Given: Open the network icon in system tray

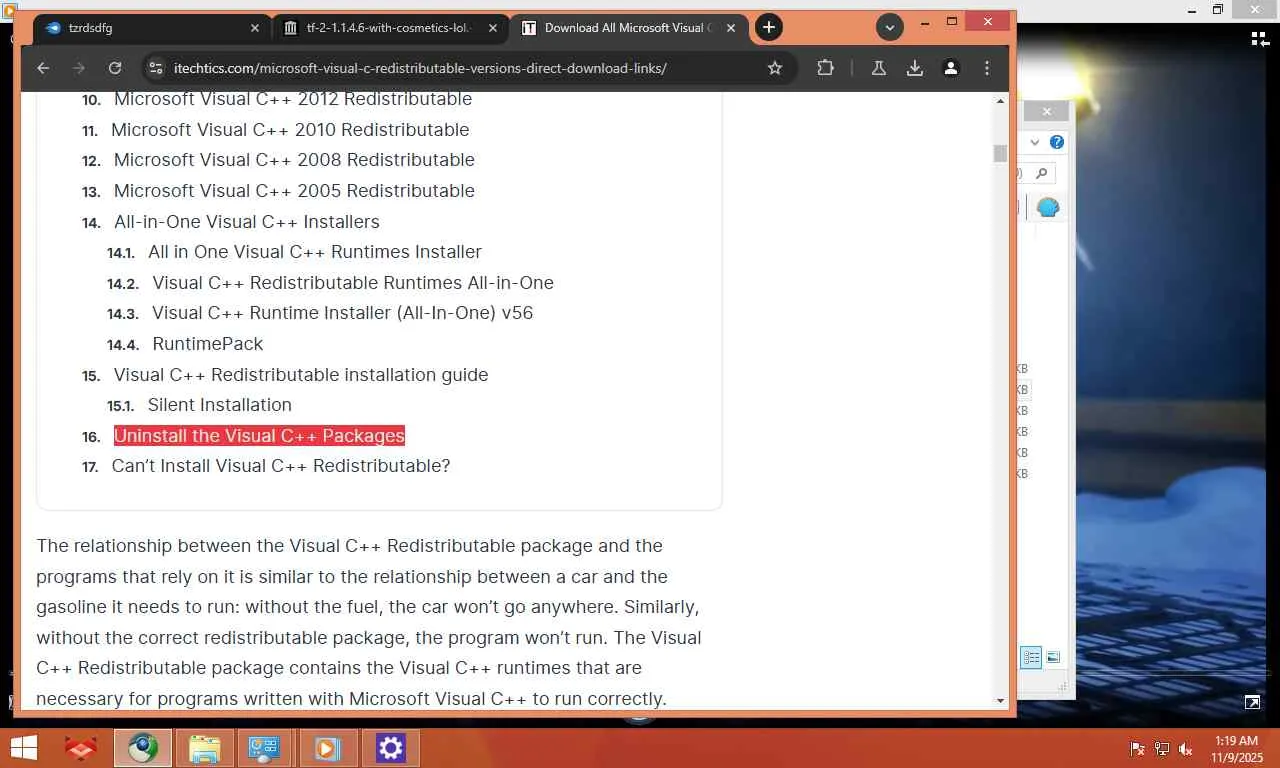Looking at the screenshot, I should click(1162, 749).
